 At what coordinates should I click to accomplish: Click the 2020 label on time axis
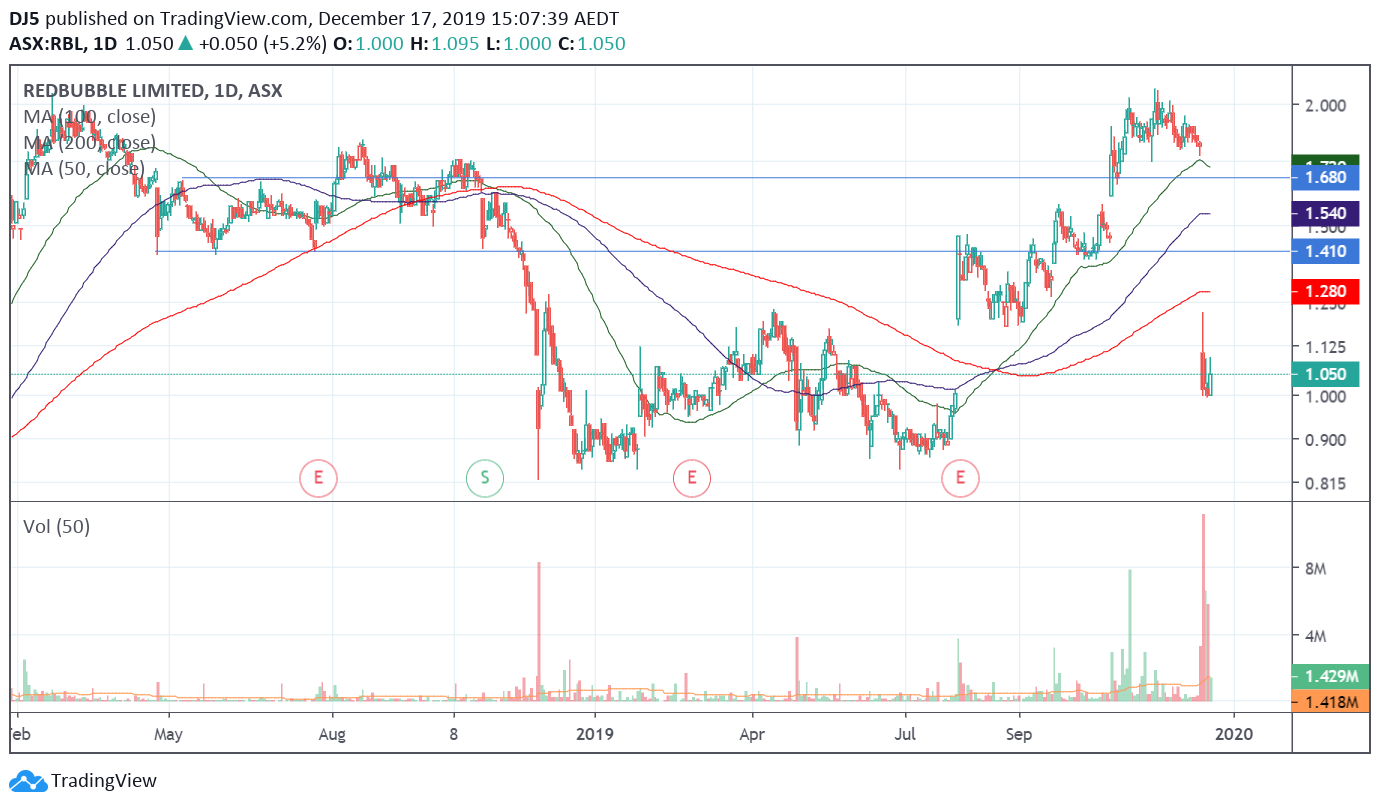pyautogui.click(x=1234, y=735)
